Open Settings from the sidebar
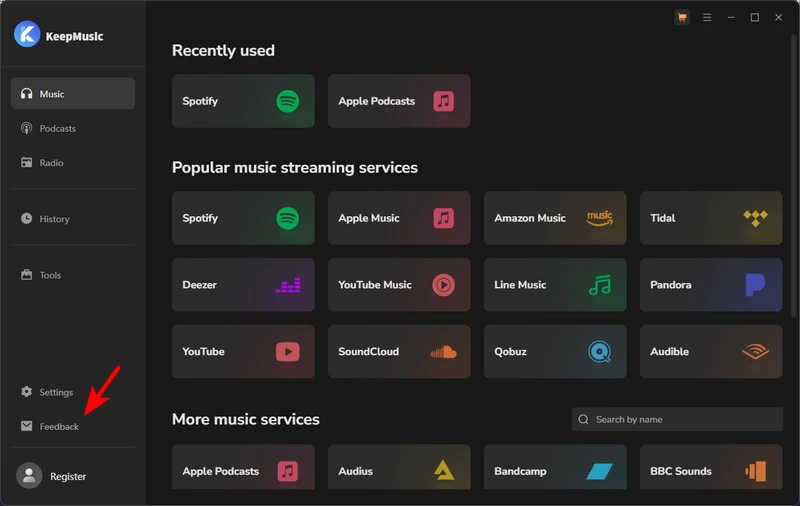Screen dimensions: 800x506 (73, 392)
